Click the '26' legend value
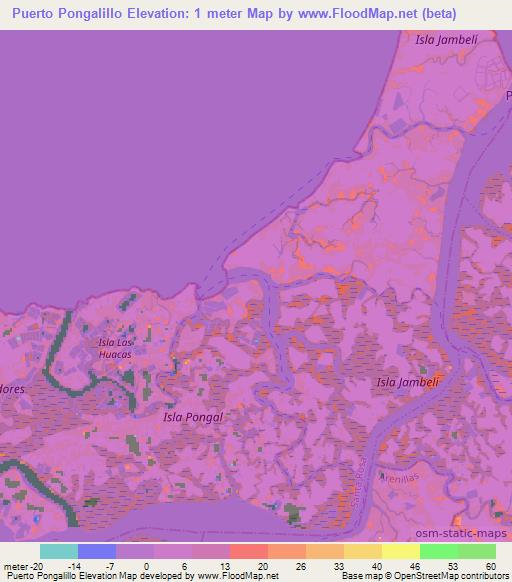The image size is (512, 582). point(301,567)
